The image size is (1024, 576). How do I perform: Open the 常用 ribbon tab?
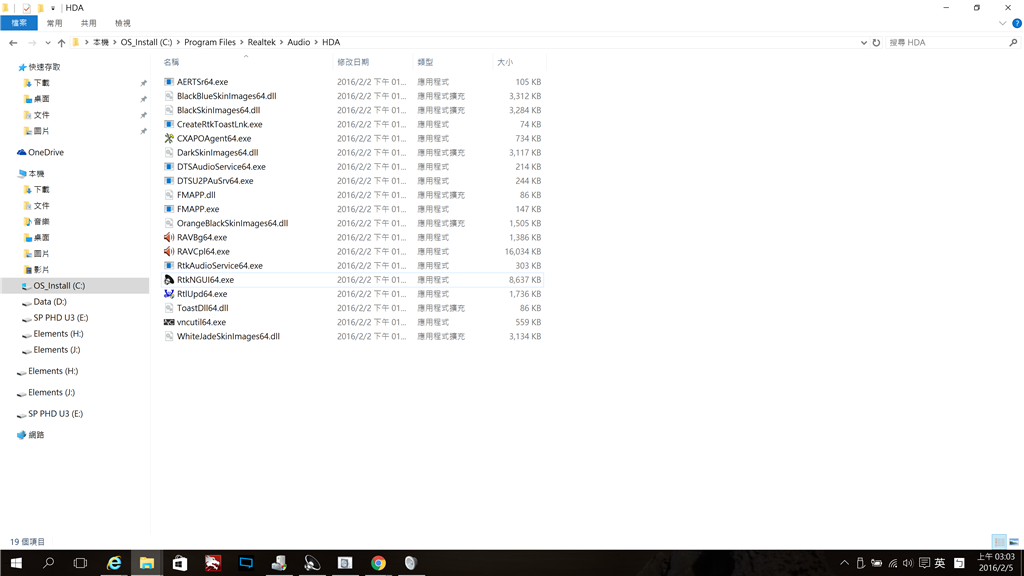[54, 24]
